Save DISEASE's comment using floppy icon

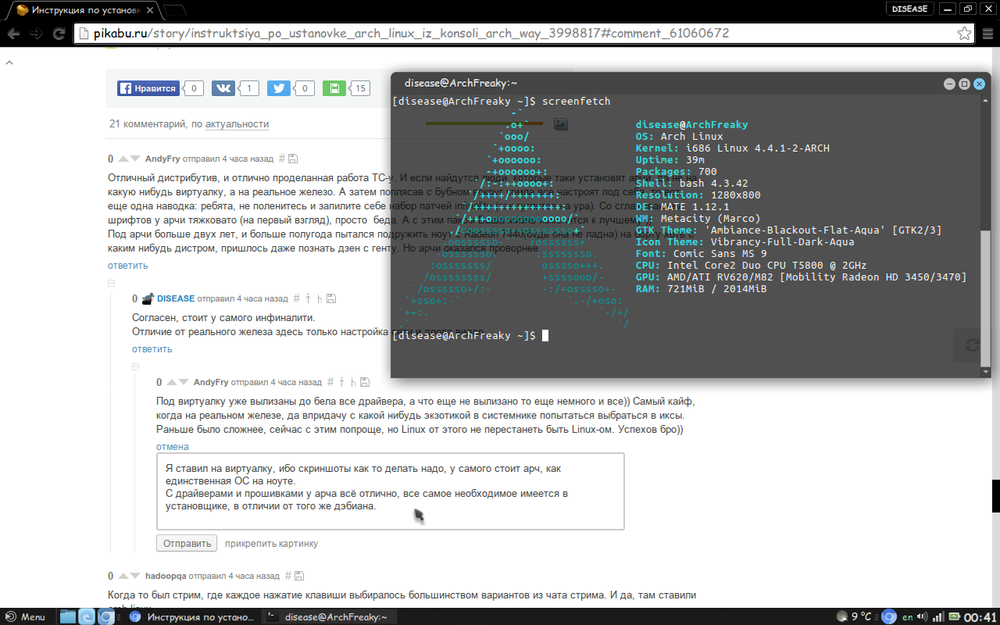(331, 299)
